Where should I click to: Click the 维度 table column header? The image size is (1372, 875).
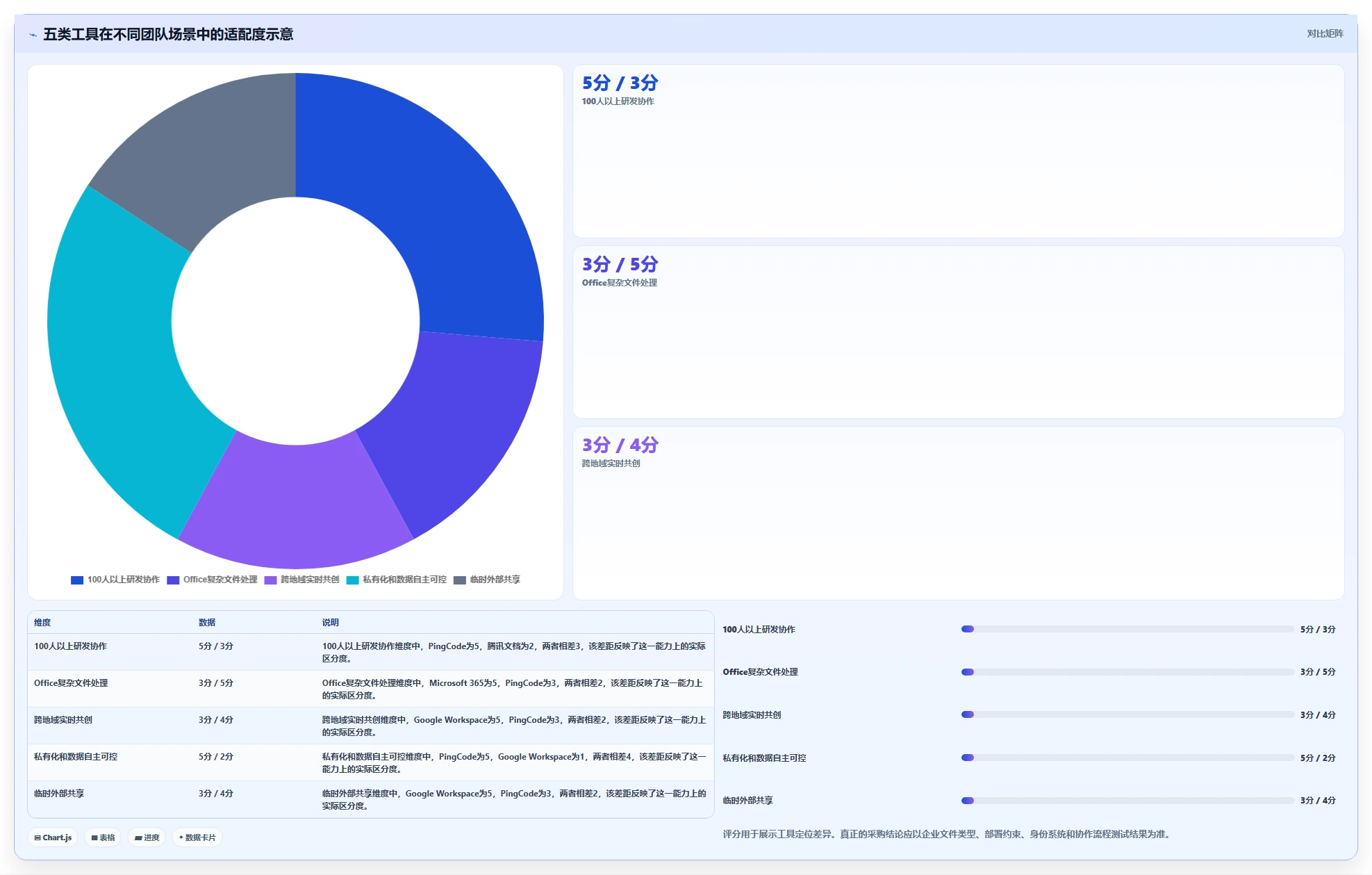coord(42,623)
